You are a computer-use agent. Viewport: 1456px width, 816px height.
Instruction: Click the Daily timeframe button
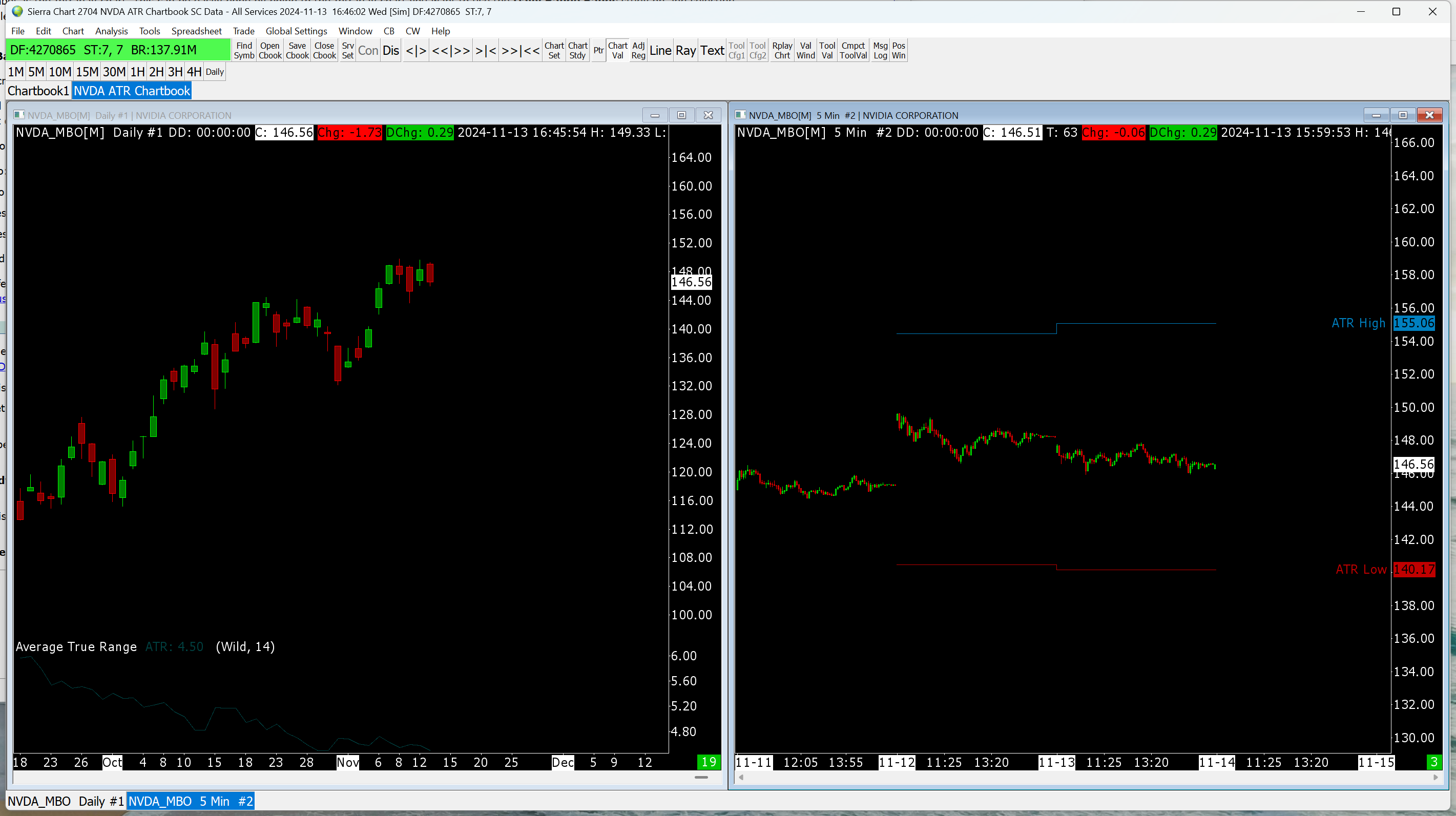pyautogui.click(x=214, y=72)
